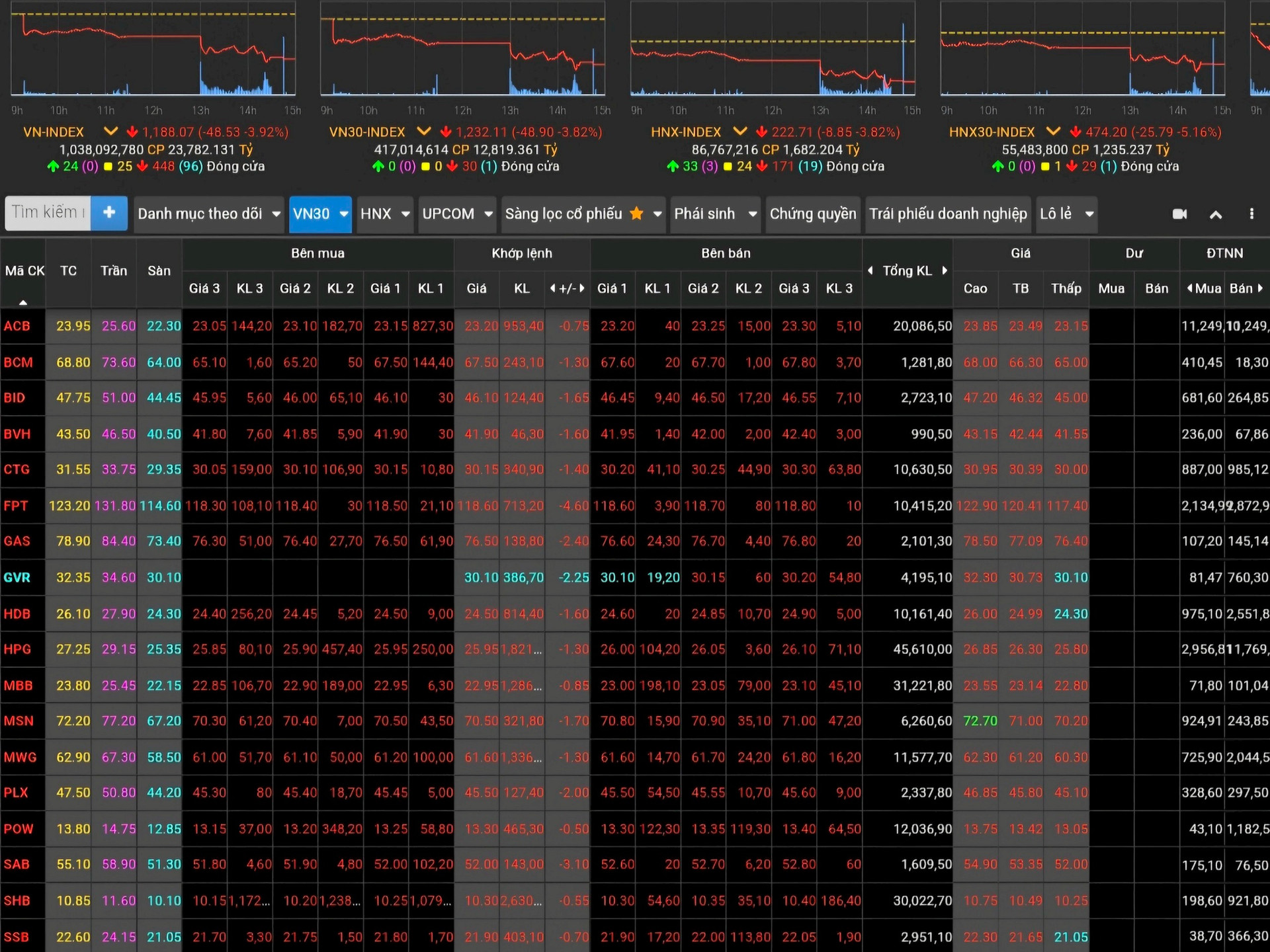Select MSN stock symbol
The width and height of the screenshot is (1270, 952).
point(19,721)
